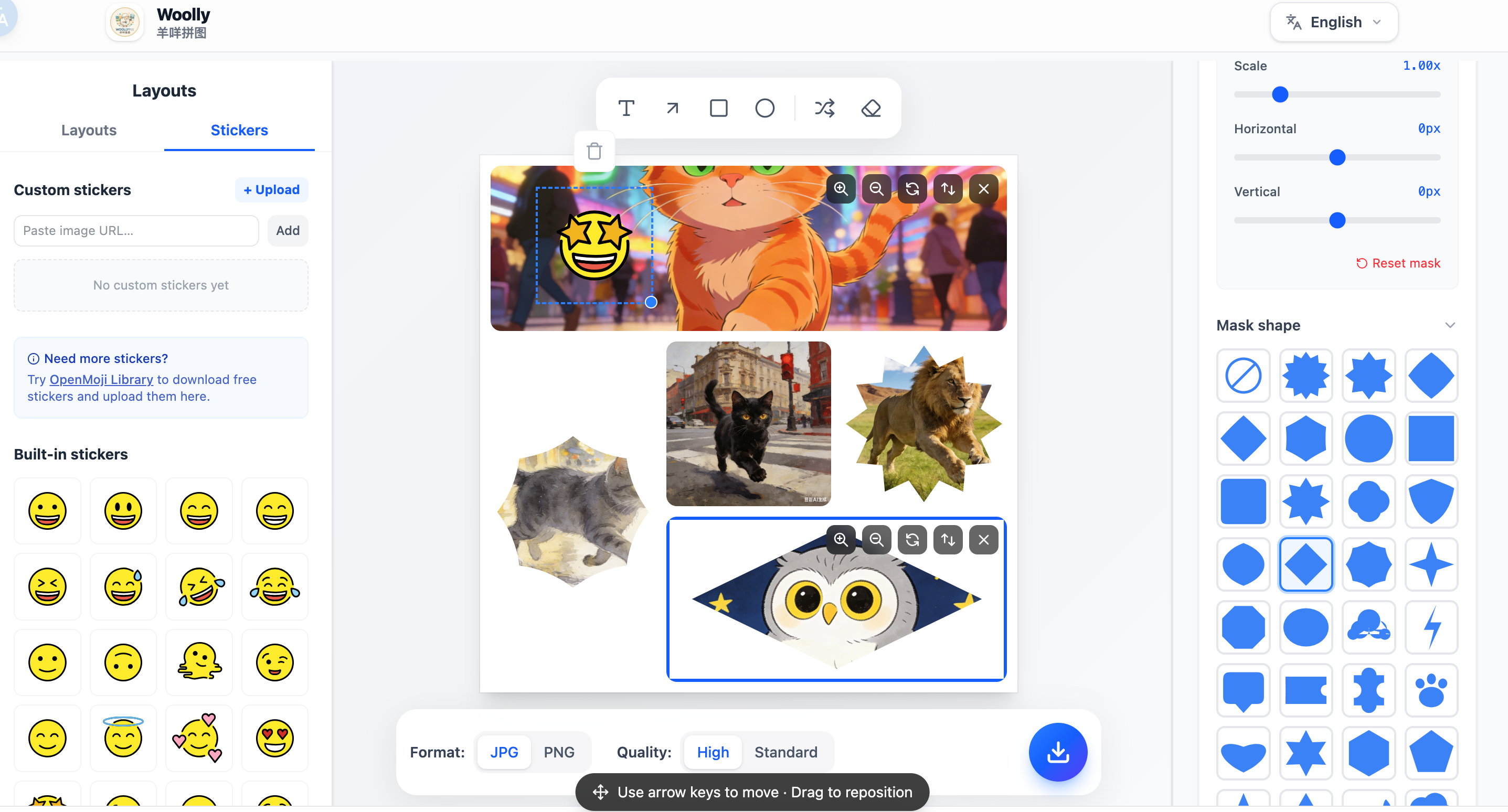This screenshot has width=1508, height=812.
Task: Select the Arrow drawing tool
Action: pyautogui.click(x=672, y=108)
